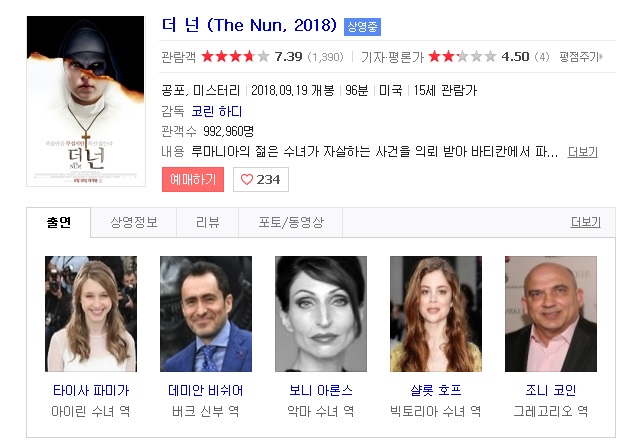Click The Nun movie poster thumbnail
643x447 pixels.
[86, 101]
